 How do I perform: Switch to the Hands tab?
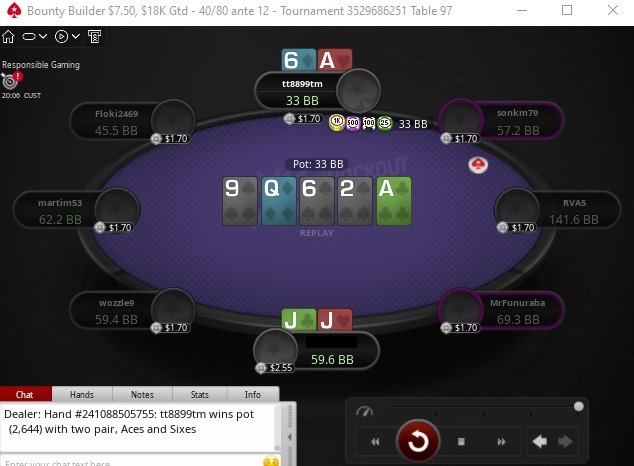point(82,394)
